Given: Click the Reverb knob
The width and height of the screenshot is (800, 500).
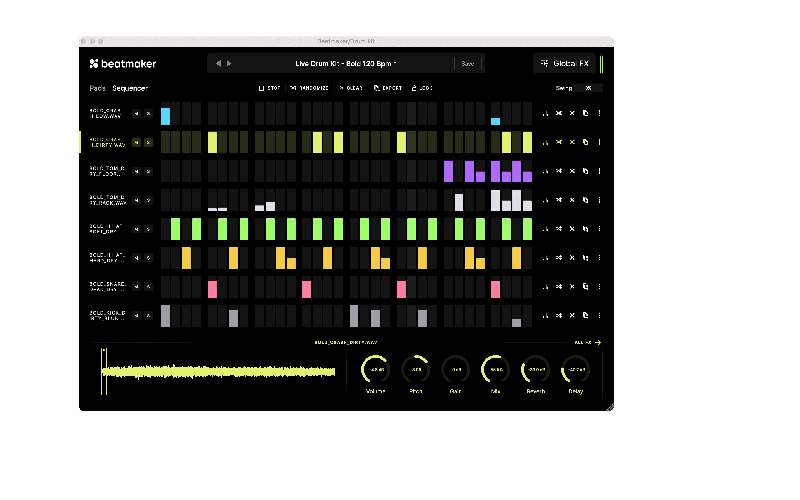Looking at the screenshot, I should point(535,369).
